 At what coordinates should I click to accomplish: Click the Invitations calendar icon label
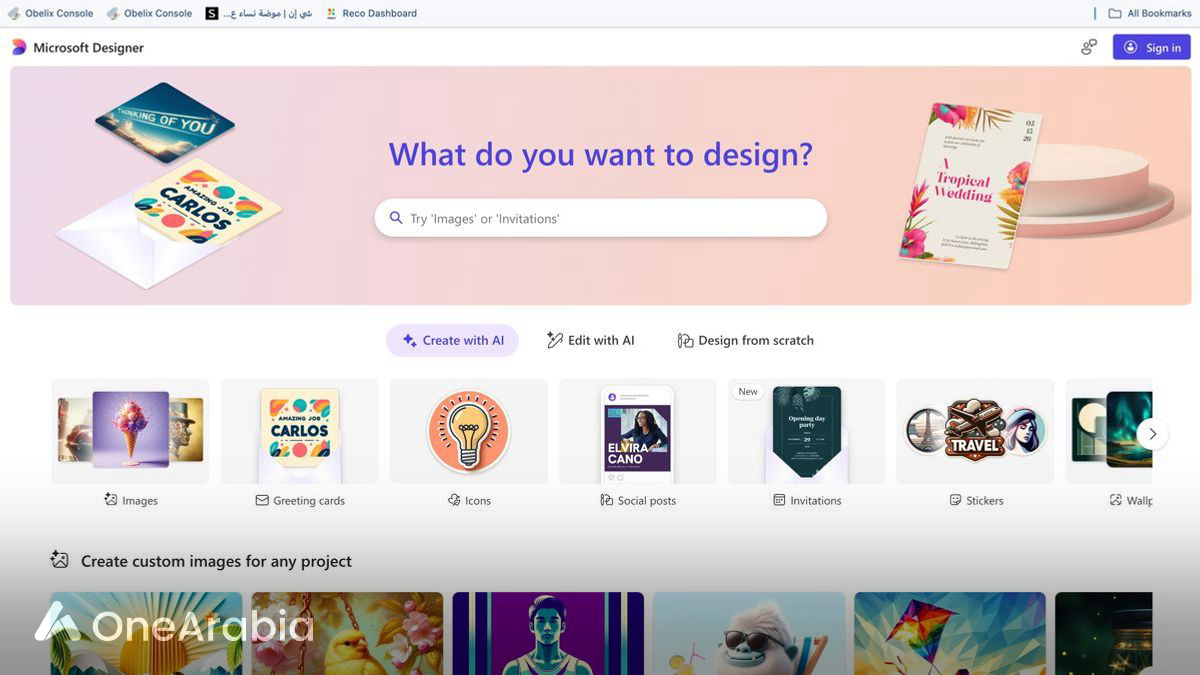pyautogui.click(x=779, y=500)
